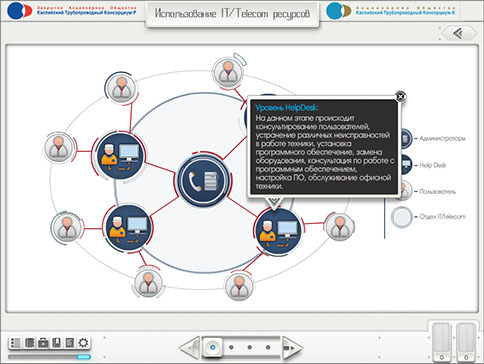The height and width of the screenshot is (364, 484).
Task: Click the central phone and server node
Action: tap(203, 181)
